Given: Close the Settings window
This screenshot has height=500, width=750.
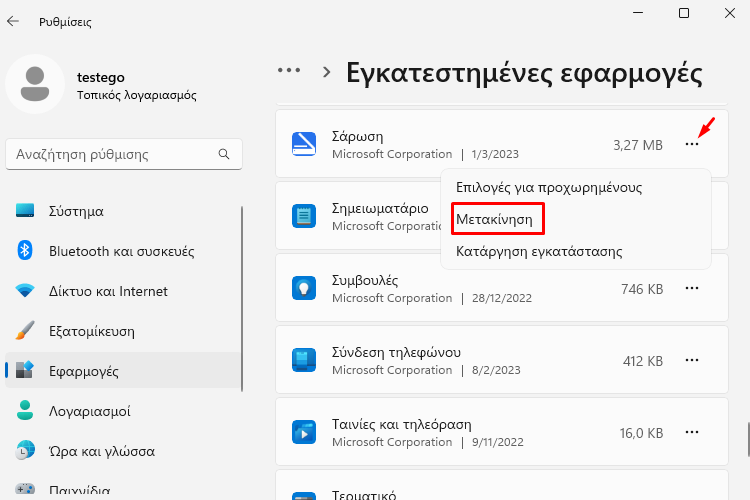Looking at the screenshot, I should tap(730, 13).
